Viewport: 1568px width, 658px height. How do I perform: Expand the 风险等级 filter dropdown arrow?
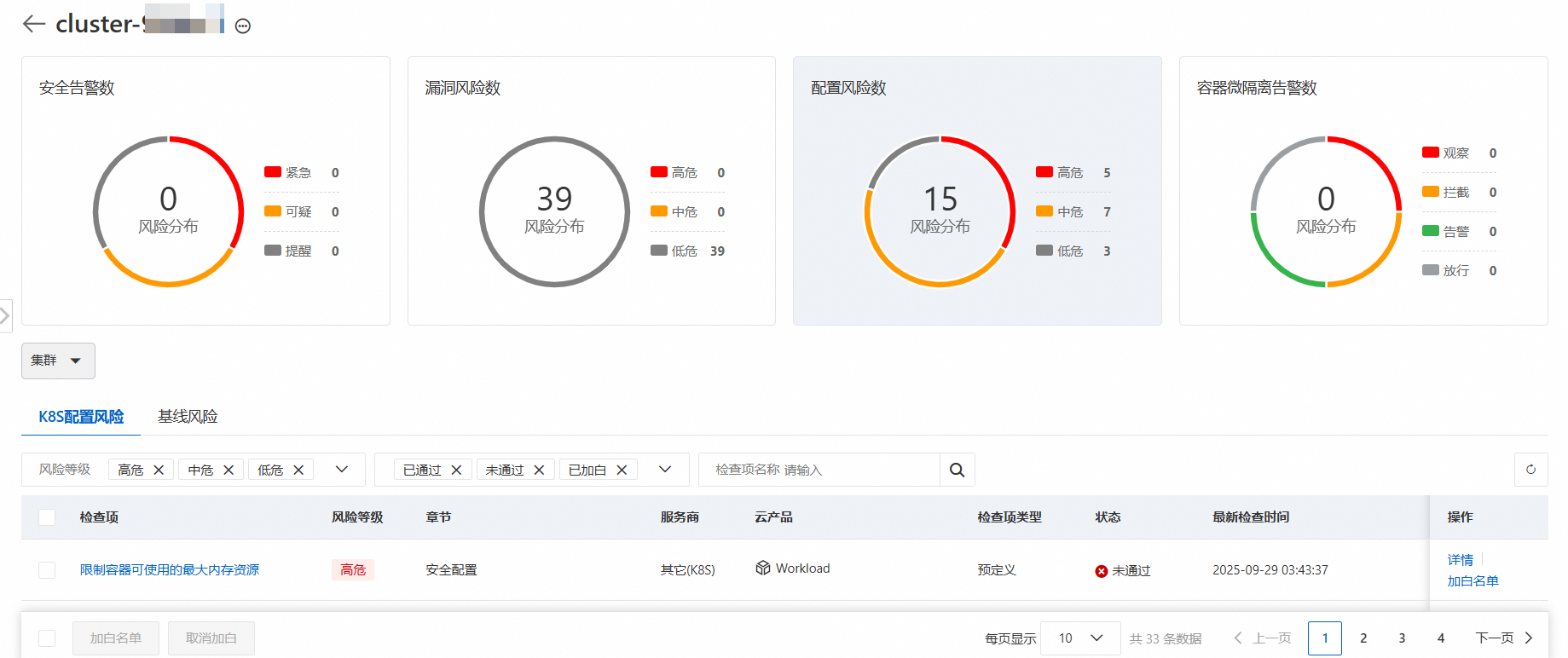(x=342, y=470)
